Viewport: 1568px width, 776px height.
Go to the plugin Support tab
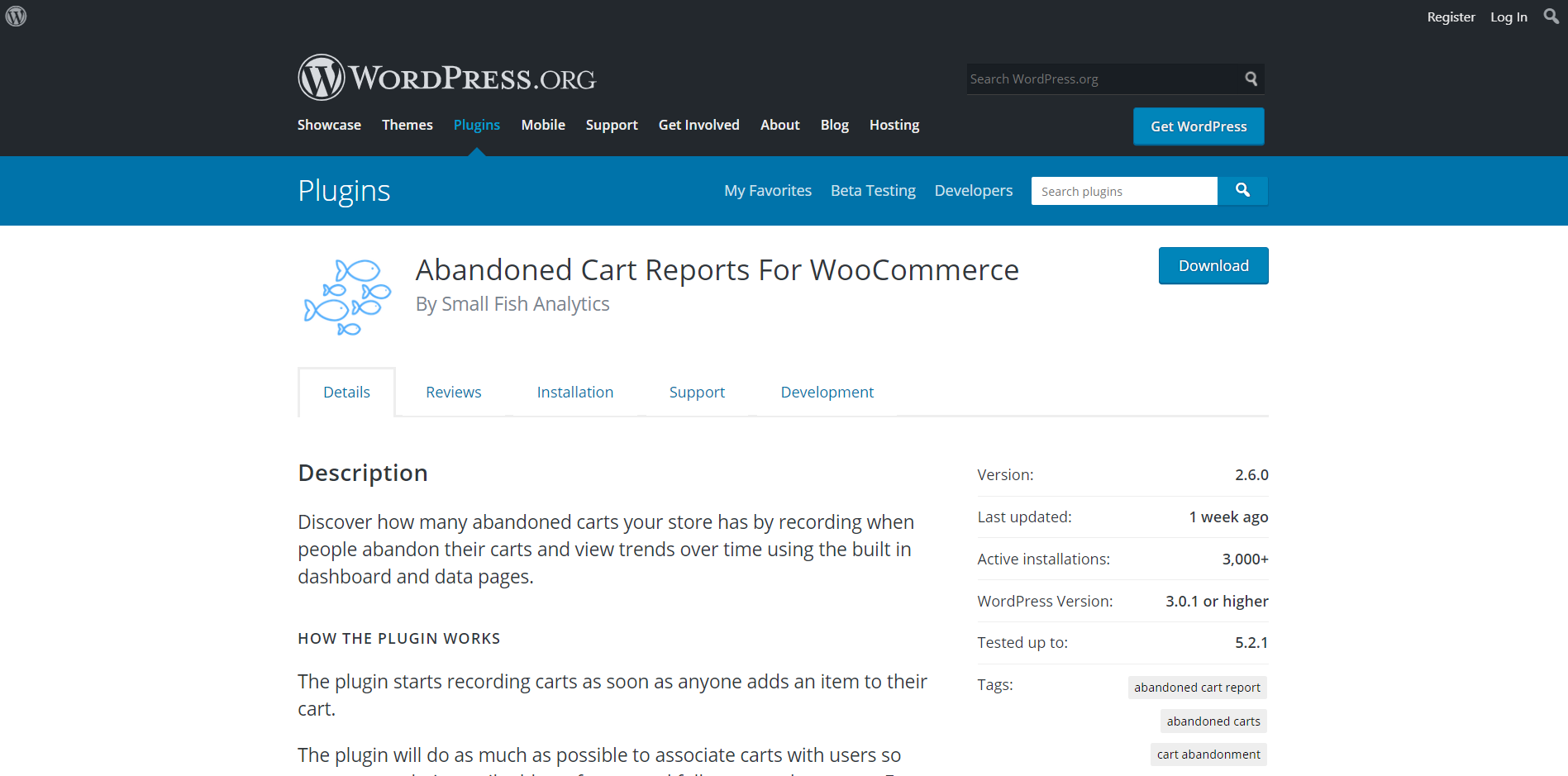pyautogui.click(x=697, y=393)
